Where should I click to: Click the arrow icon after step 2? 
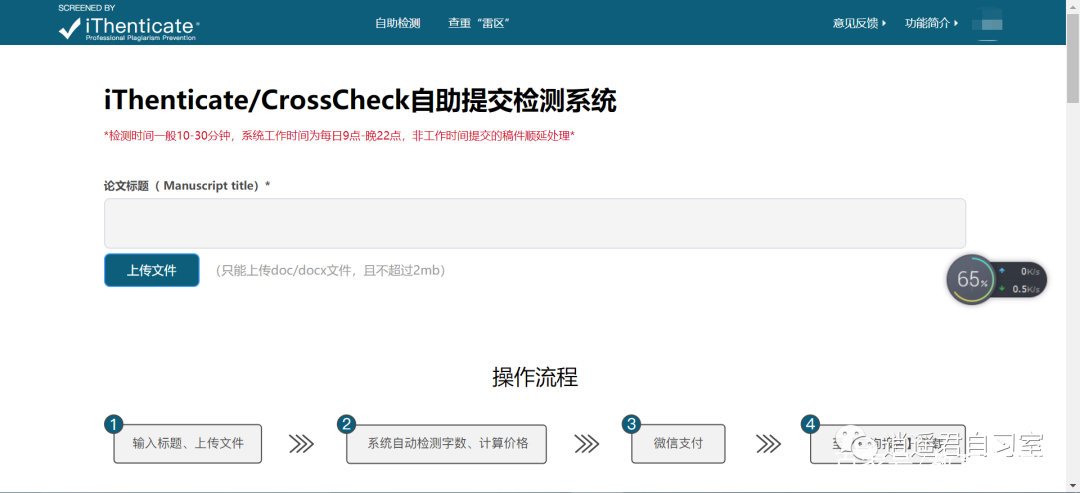(x=587, y=444)
